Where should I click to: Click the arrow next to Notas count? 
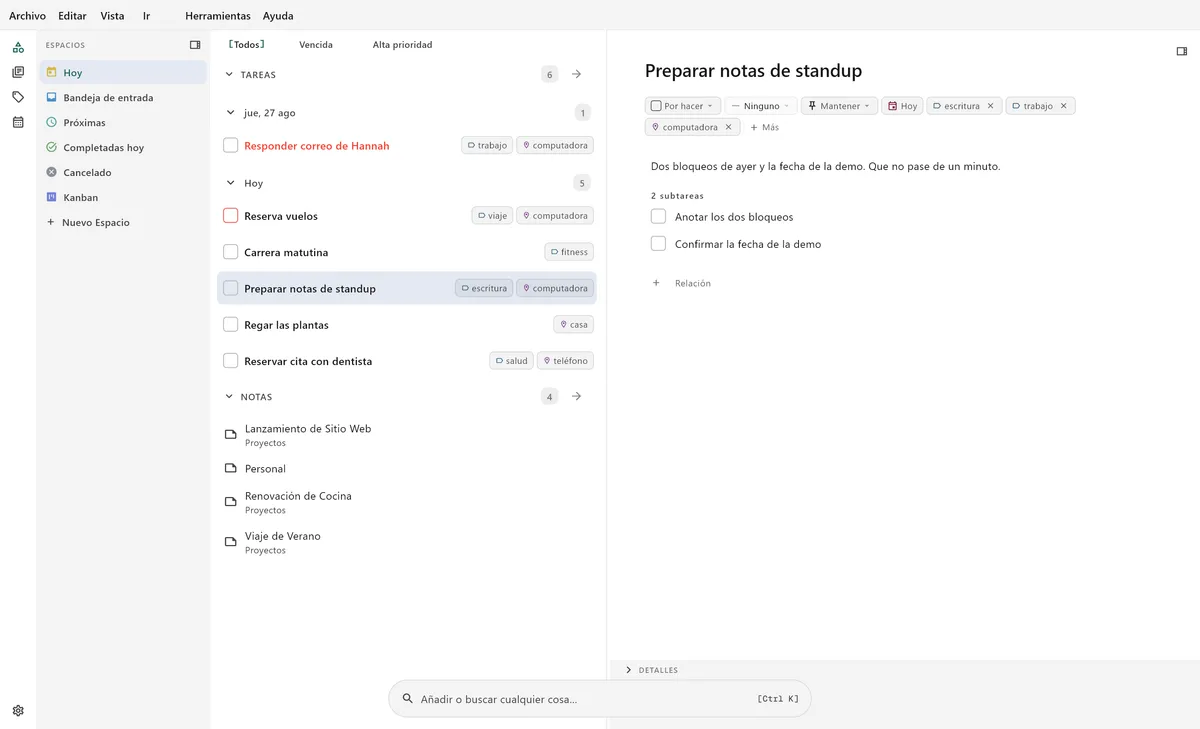[576, 396]
